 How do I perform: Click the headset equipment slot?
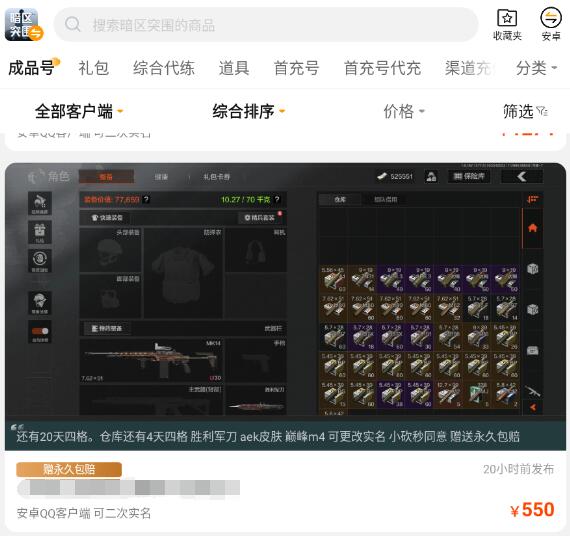(x=256, y=250)
